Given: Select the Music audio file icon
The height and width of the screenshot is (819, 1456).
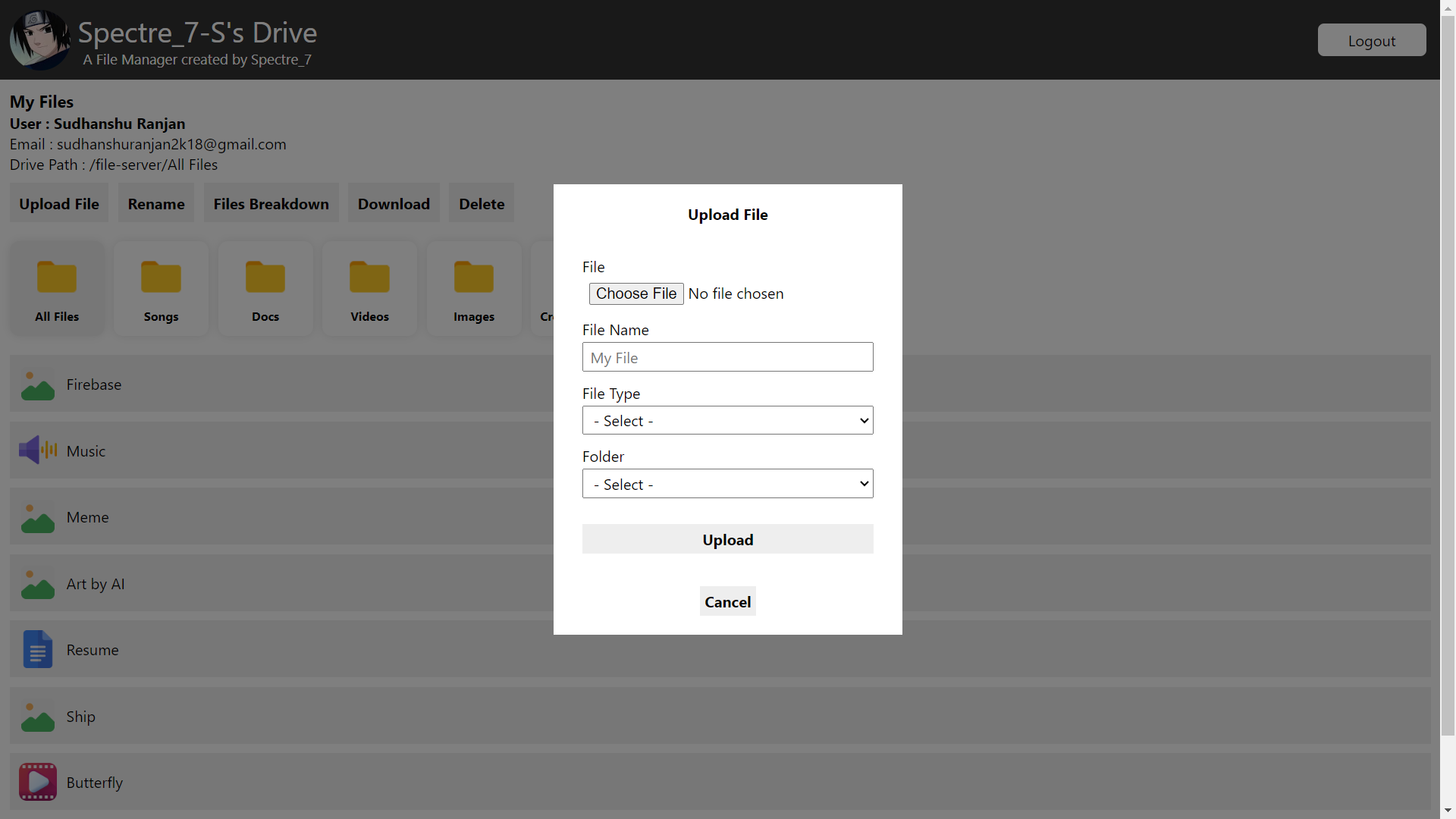Looking at the screenshot, I should (38, 450).
